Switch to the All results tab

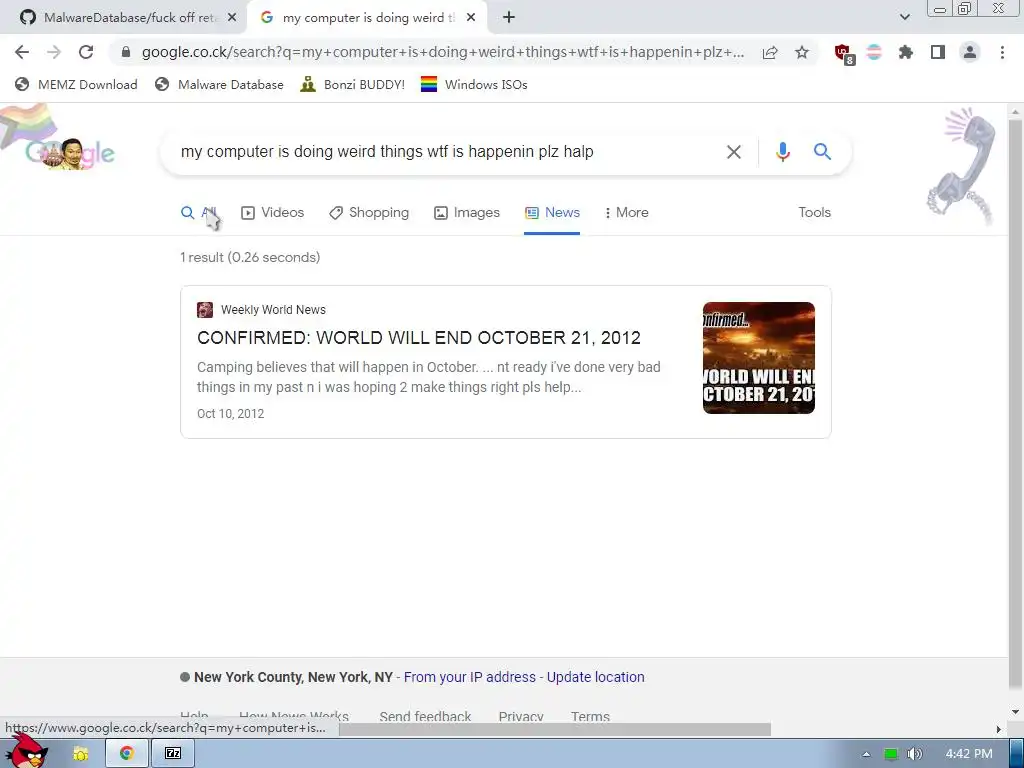pyautogui.click(x=199, y=212)
